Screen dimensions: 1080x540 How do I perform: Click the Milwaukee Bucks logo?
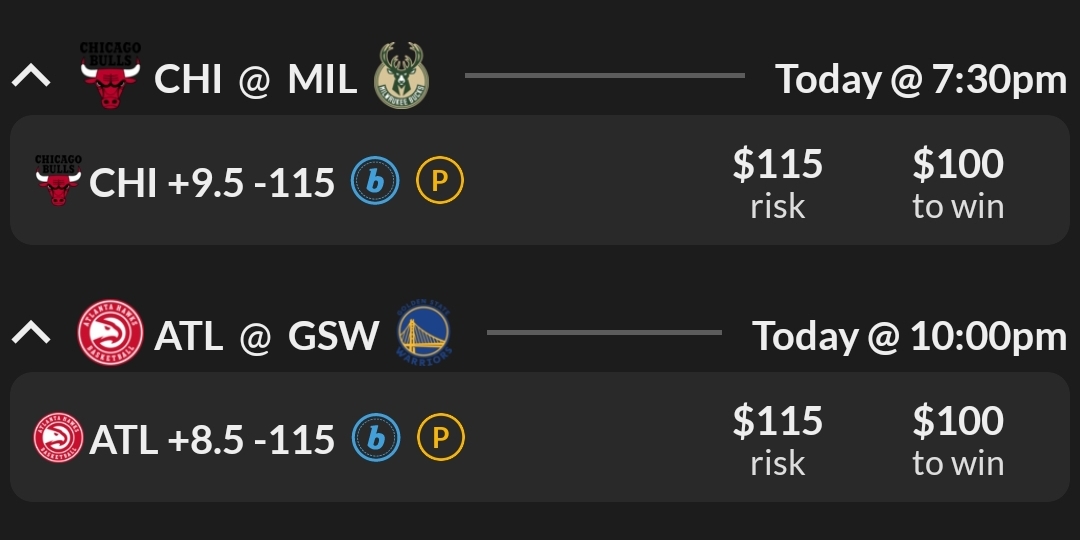[401, 75]
